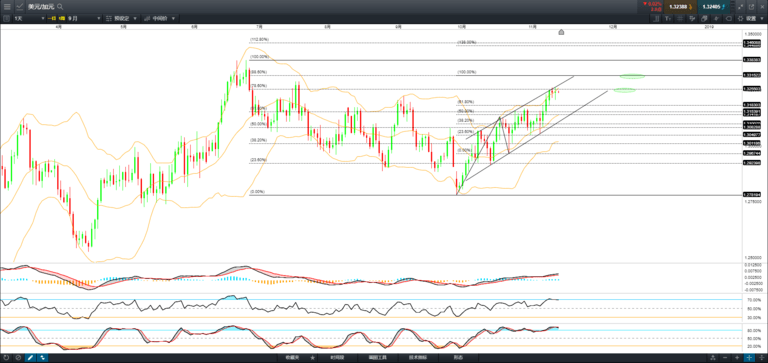Click the (112.80%) Fibonacci level label
768x363 pixels.
(260, 39)
